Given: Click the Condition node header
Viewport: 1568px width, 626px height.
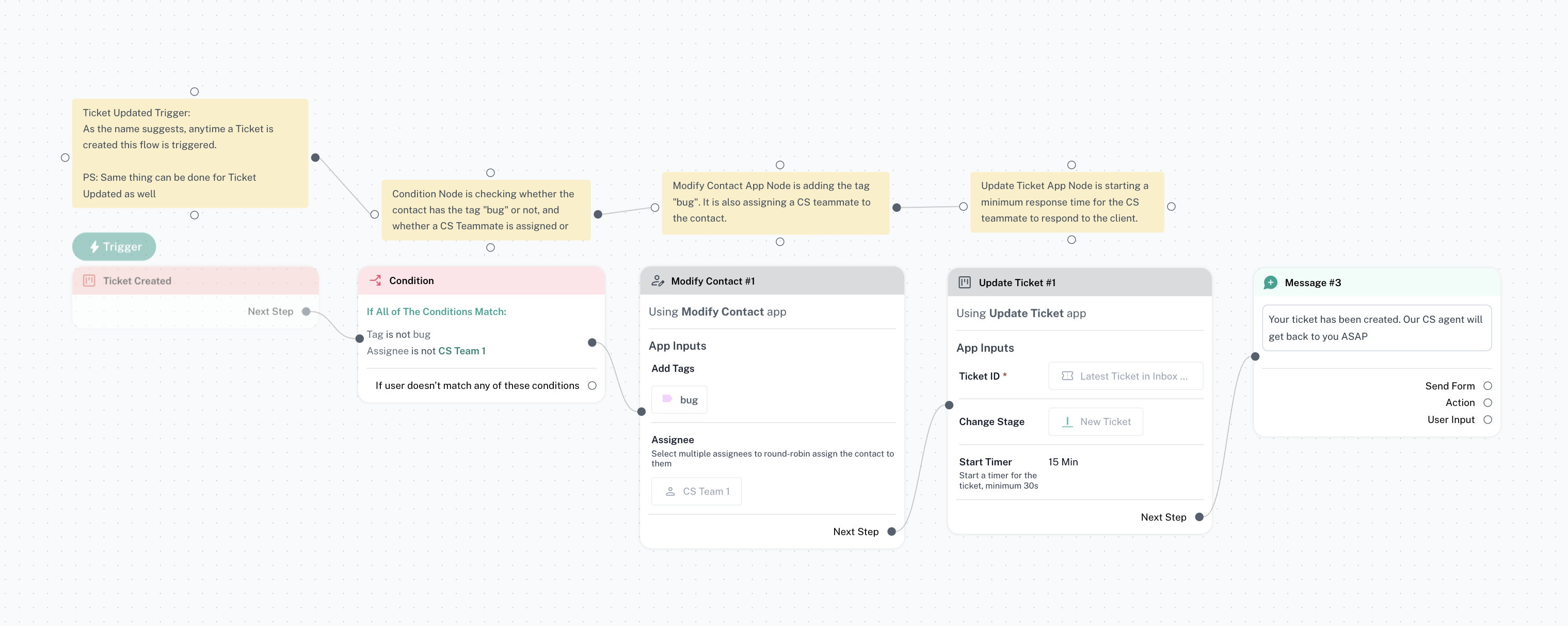Looking at the screenshot, I should coord(481,281).
